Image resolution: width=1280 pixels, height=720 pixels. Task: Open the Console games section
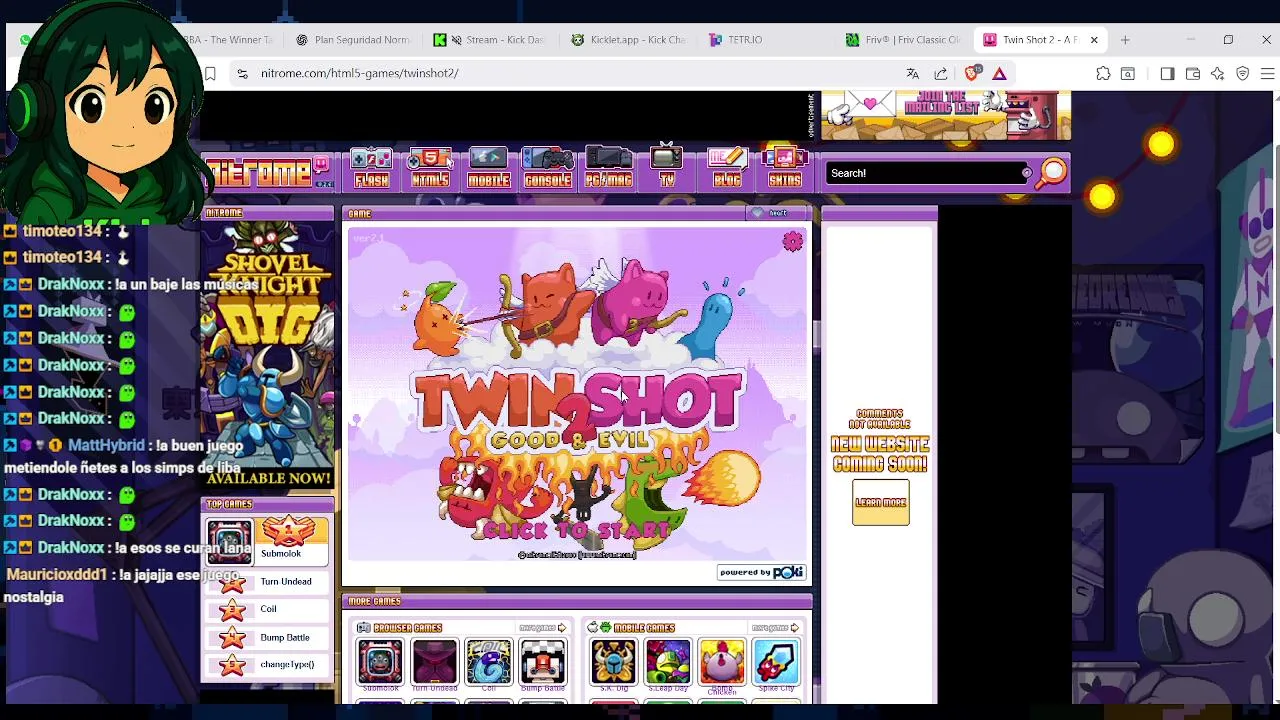click(548, 168)
